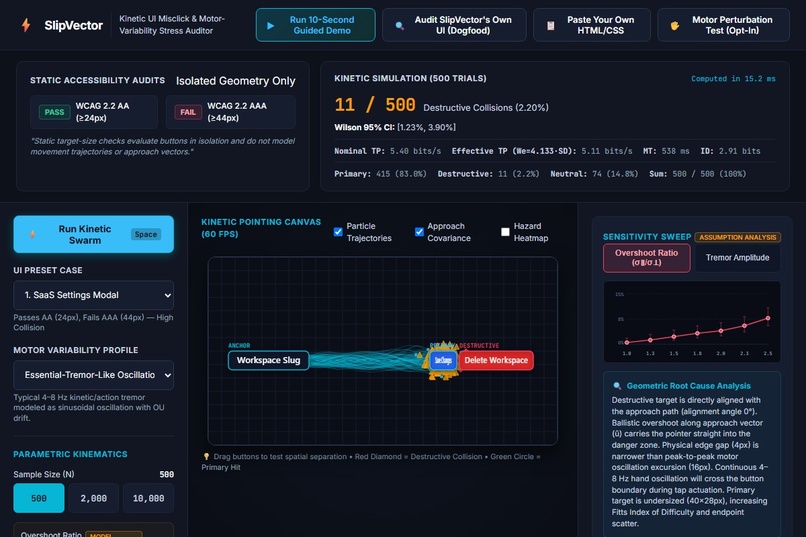Click the lightbulb hint icon below the canvas
Image resolution: width=806 pixels, height=537 pixels.
(x=206, y=456)
